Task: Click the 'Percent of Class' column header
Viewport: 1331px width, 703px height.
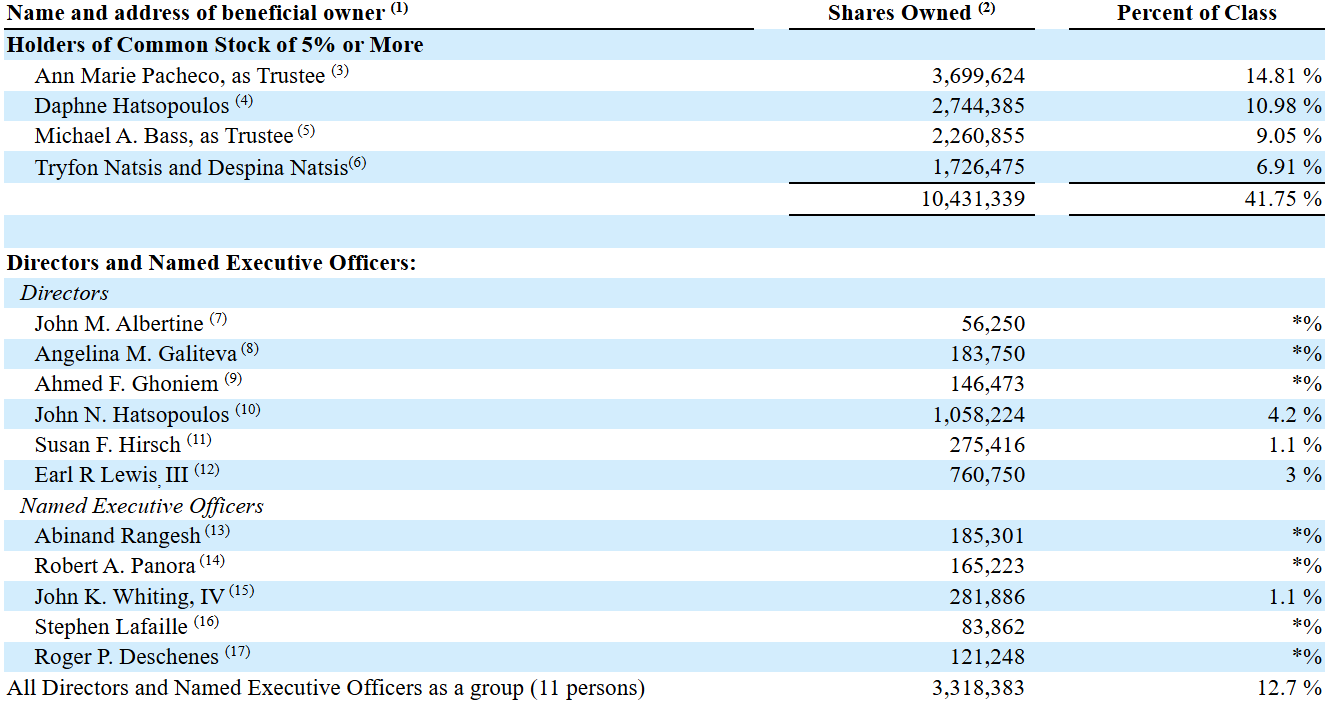Action: pos(1197,13)
